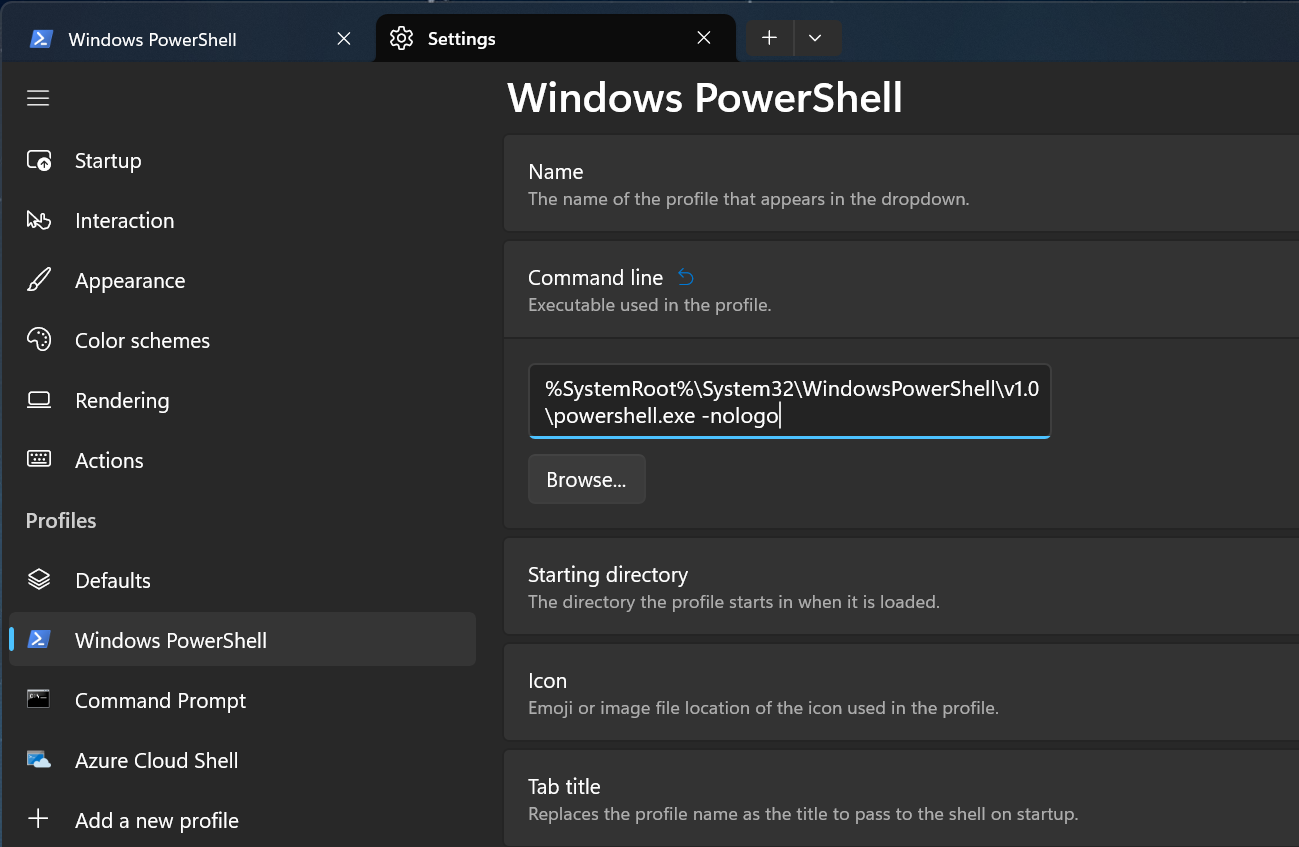Open Rendering settings via monitor icon
The width and height of the screenshot is (1299, 847).
38,400
